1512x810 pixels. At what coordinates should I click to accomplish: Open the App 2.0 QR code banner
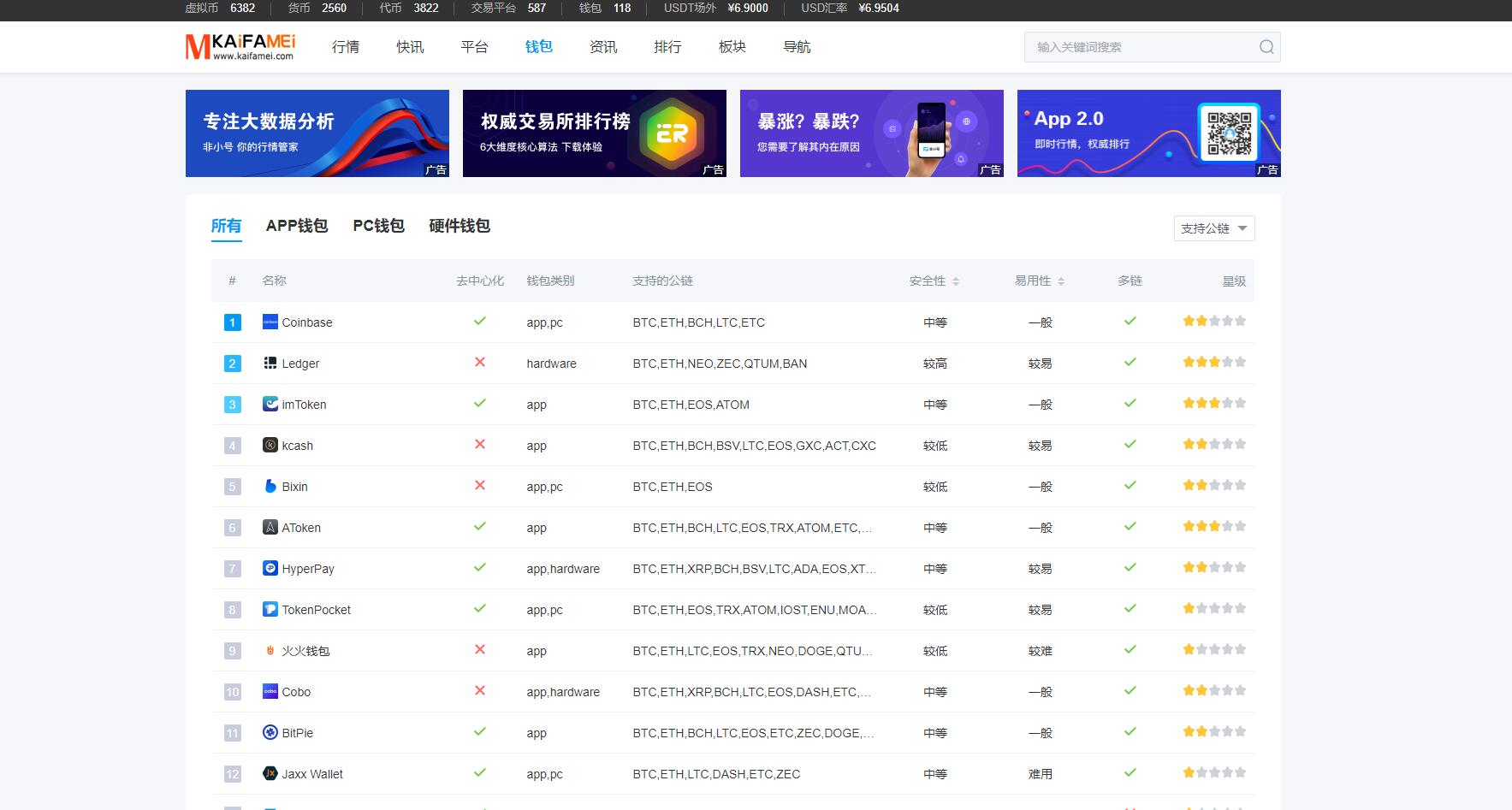click(1148, 133)
